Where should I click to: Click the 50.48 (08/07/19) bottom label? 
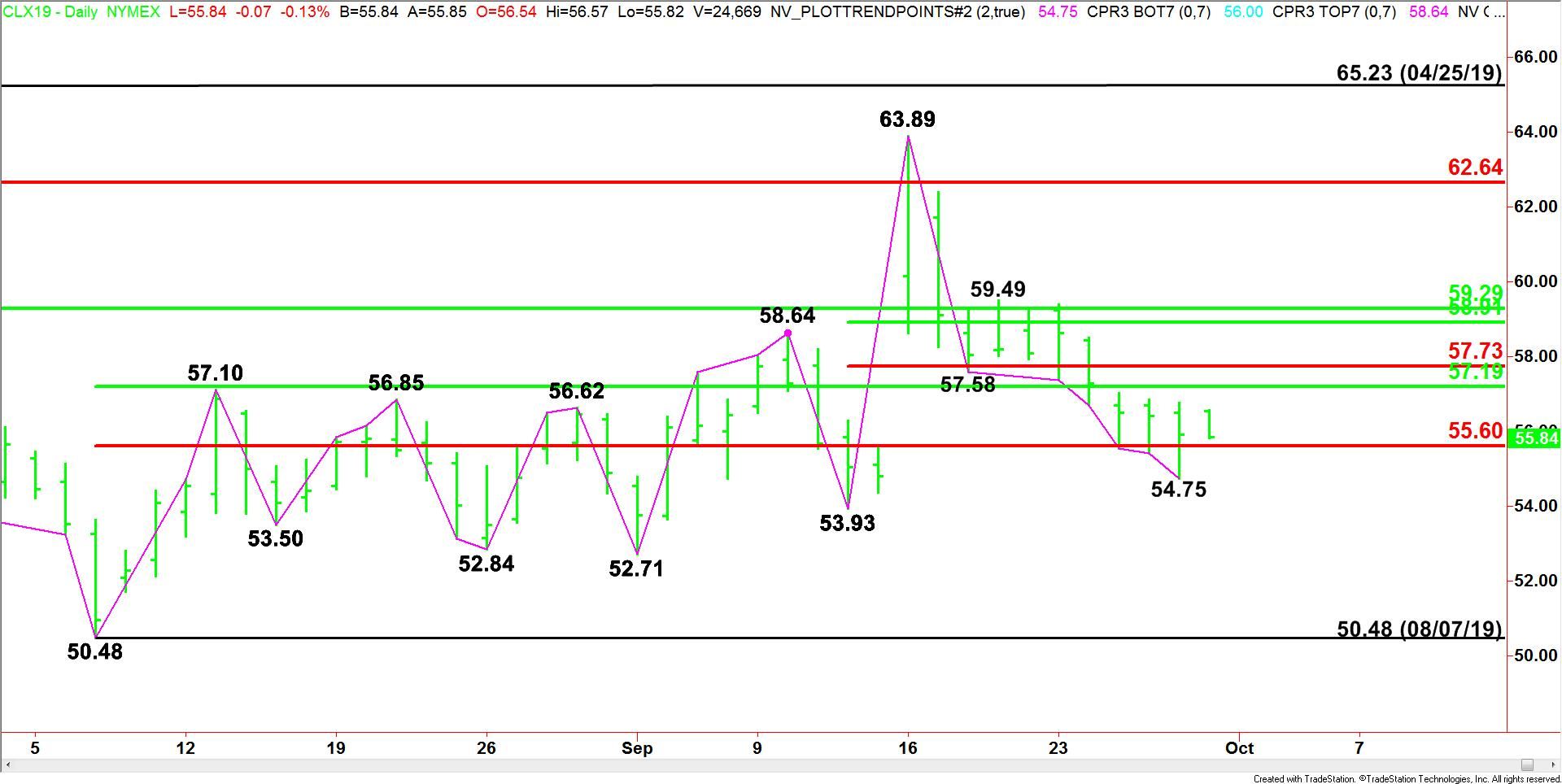(1419, 629)
